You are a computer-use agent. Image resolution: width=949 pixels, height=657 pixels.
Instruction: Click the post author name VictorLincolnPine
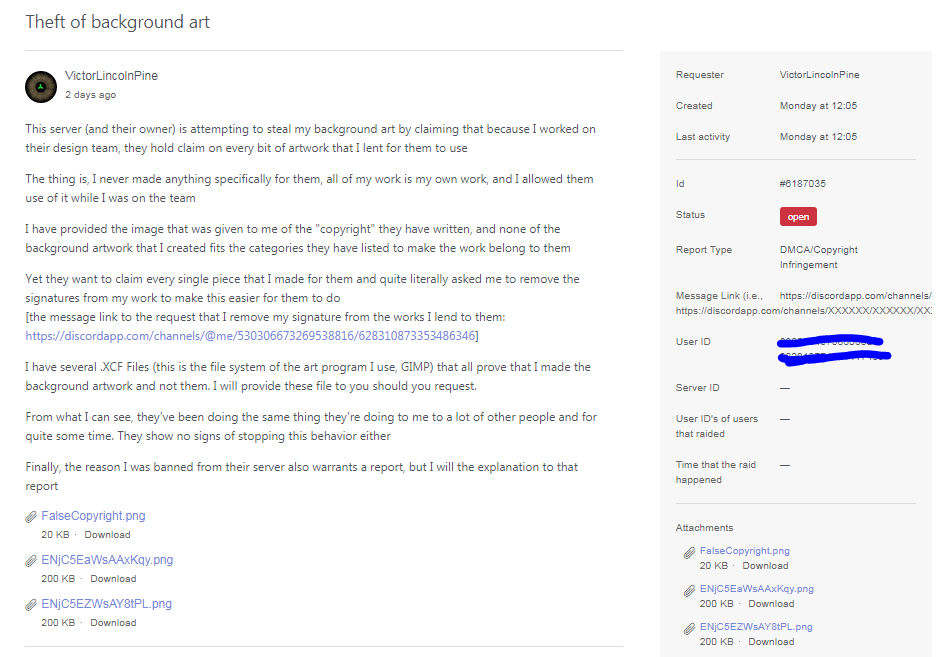point(111,76)
